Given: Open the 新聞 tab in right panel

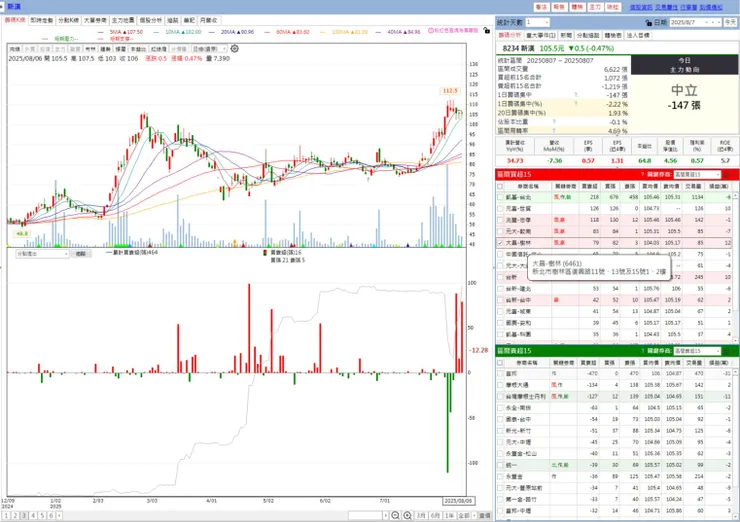Looking at the screenshot, I should tap(566, 35).
